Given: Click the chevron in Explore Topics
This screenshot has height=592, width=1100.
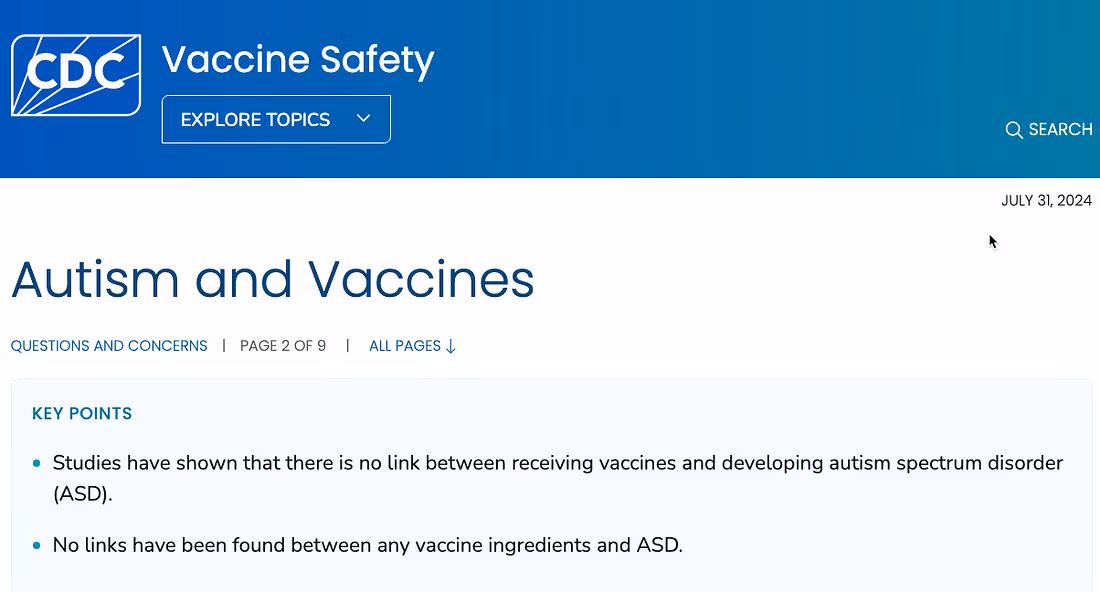Looking at the screenshot, I should (x=364, y=119).
